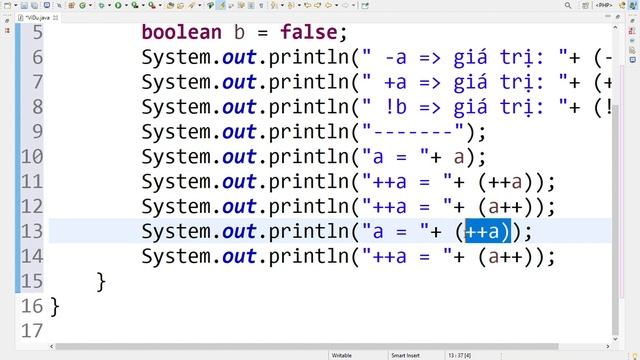This screenshot has width=640, height=360.
Task: Open the Forward history dropdown arrow
Action: (x=353, y=5)
